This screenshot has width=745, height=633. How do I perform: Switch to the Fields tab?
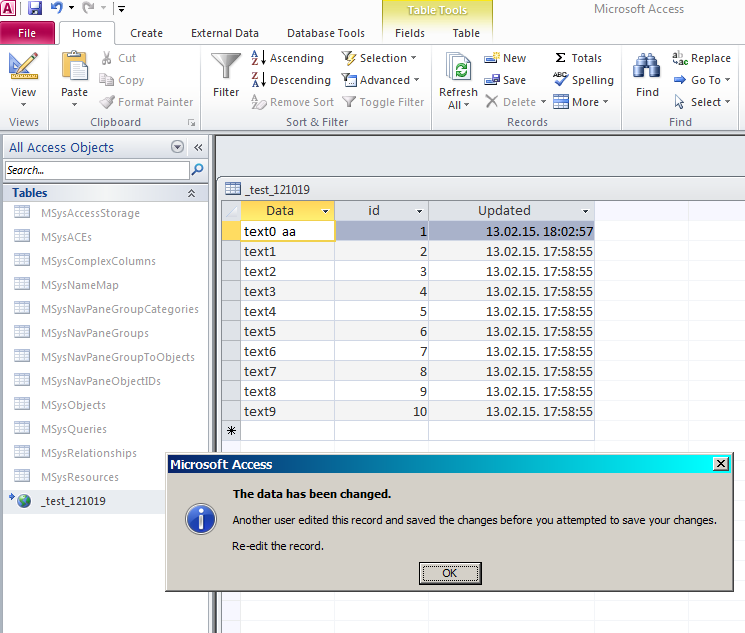point(410,33)
